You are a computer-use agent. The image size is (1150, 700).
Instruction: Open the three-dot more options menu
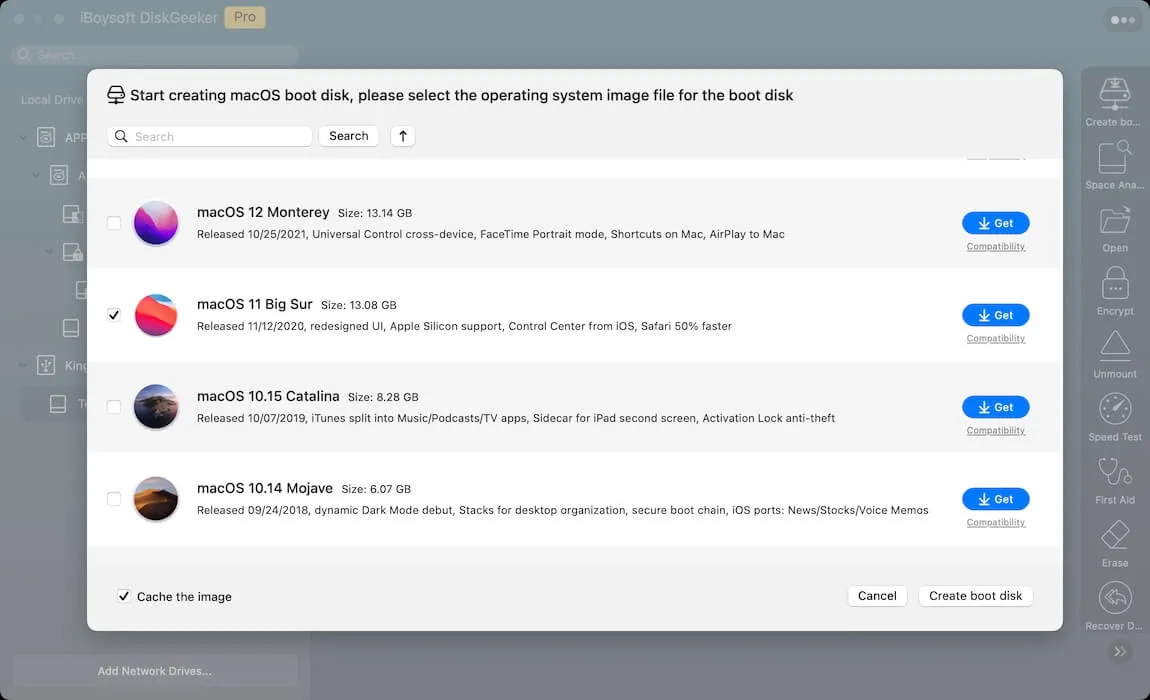click(x=1122, y=20)
